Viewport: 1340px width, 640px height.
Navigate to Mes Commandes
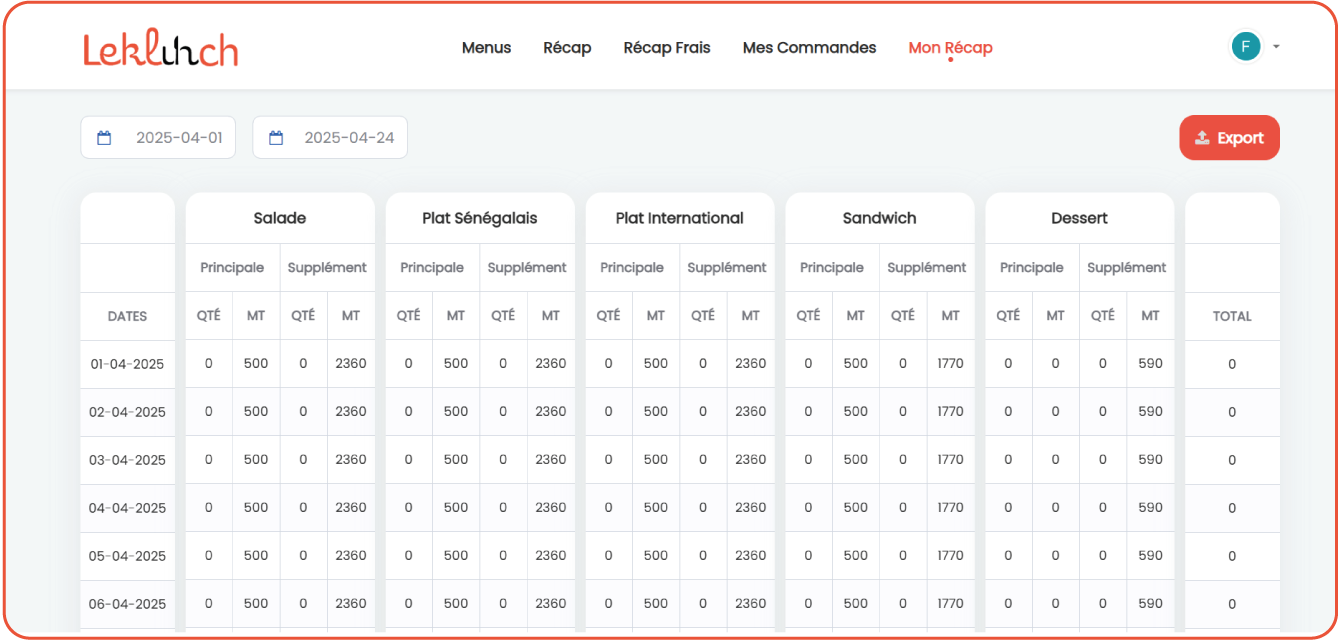pyautogui.click(x=809, y=48)
